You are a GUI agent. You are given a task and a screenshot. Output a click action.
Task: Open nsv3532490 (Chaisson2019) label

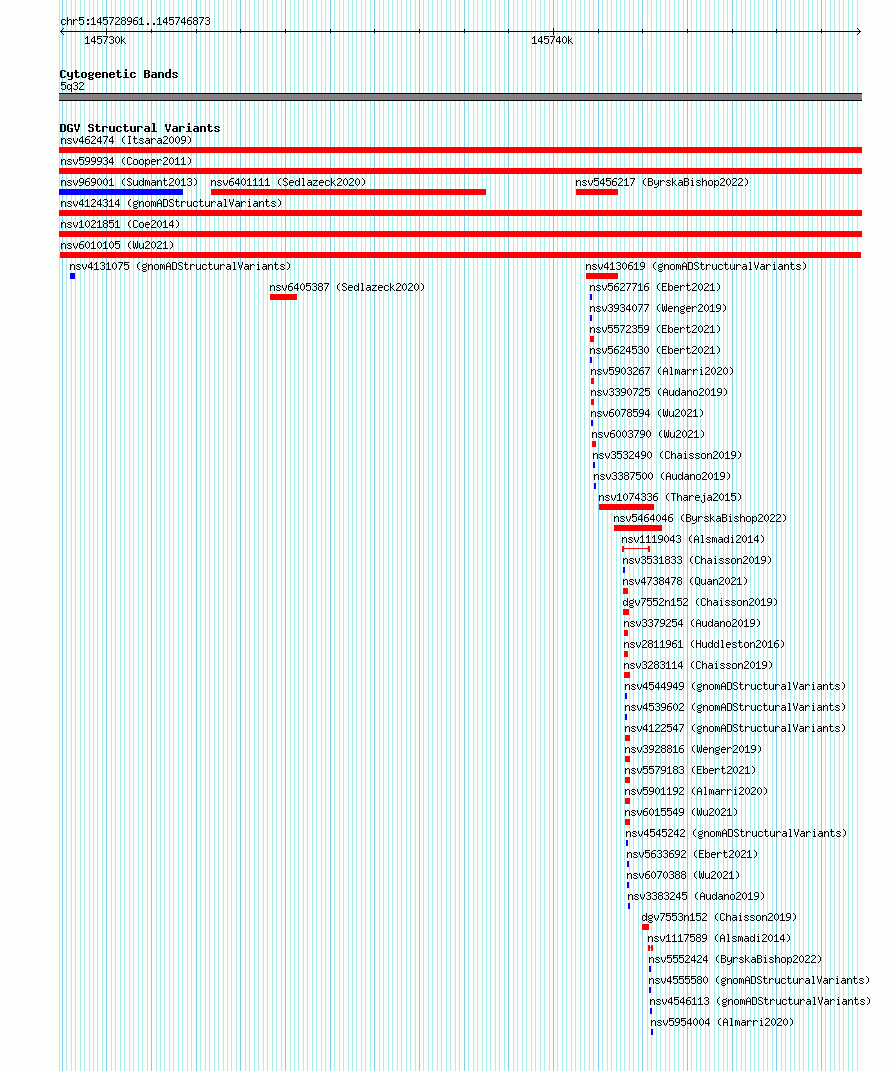pyautogui.click(x=667, y=456)
